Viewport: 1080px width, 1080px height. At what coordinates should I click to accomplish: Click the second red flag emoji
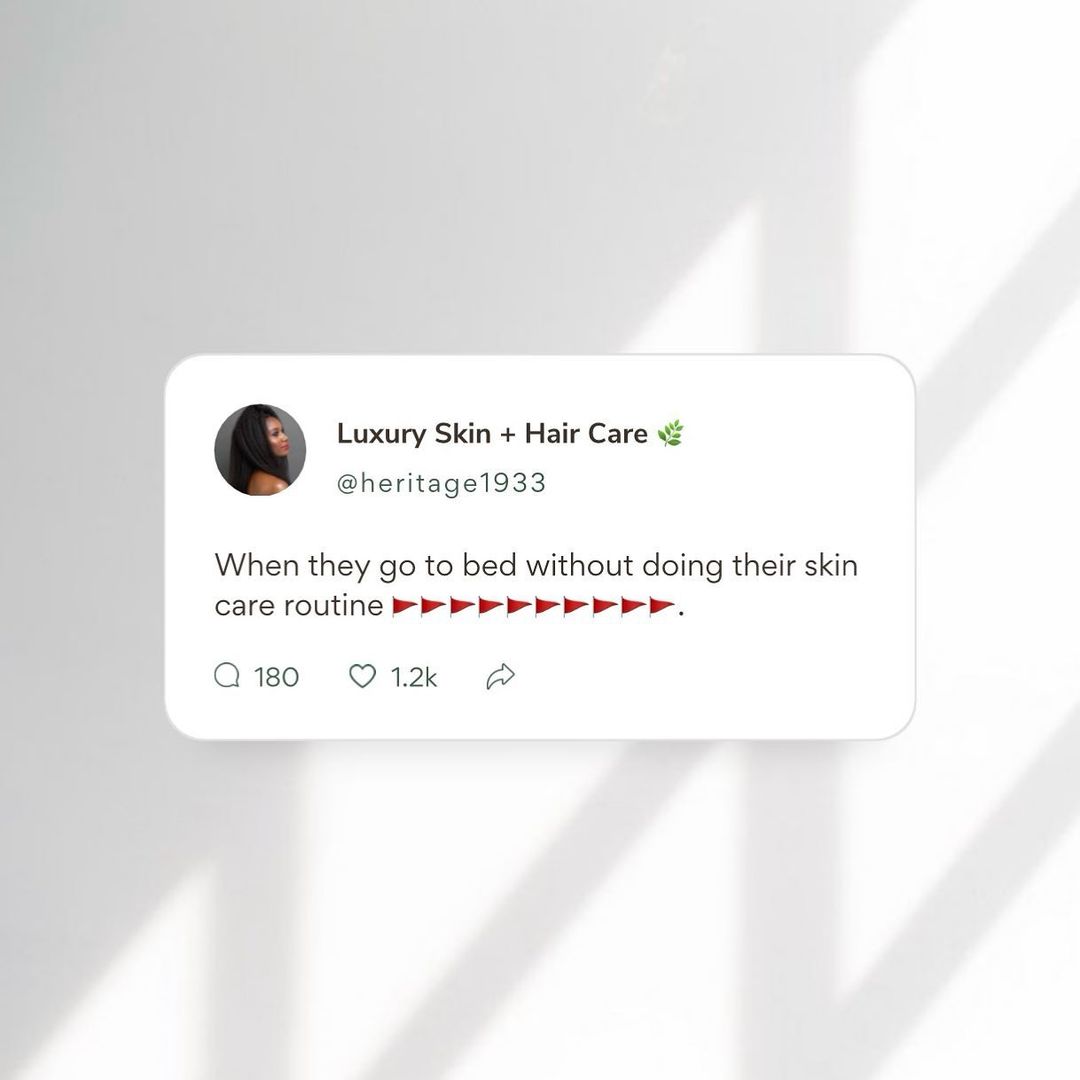tap(433, 607)
